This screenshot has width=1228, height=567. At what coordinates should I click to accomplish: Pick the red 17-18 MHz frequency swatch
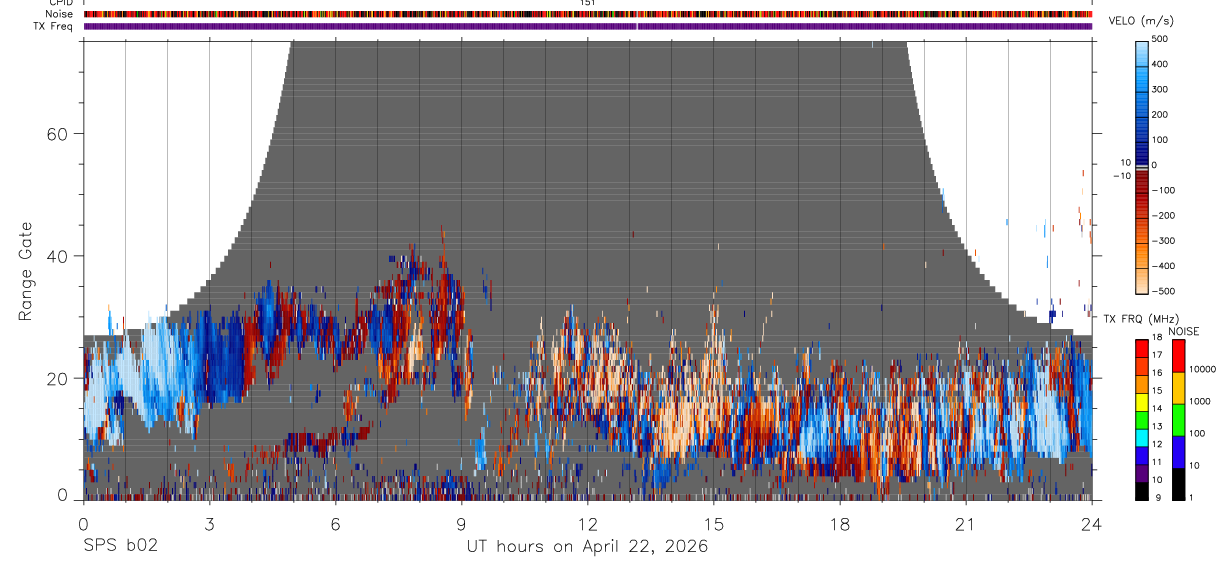pos(1142,349)
